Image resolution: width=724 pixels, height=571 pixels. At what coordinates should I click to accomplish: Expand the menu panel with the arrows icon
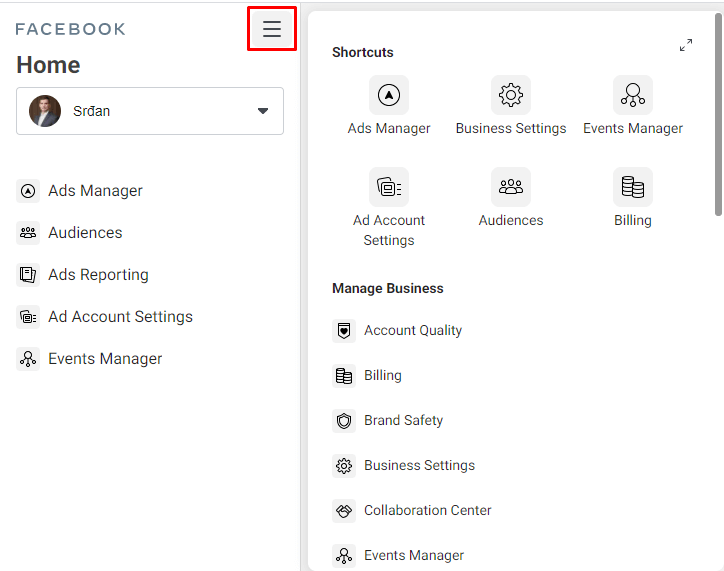point(686,45)
